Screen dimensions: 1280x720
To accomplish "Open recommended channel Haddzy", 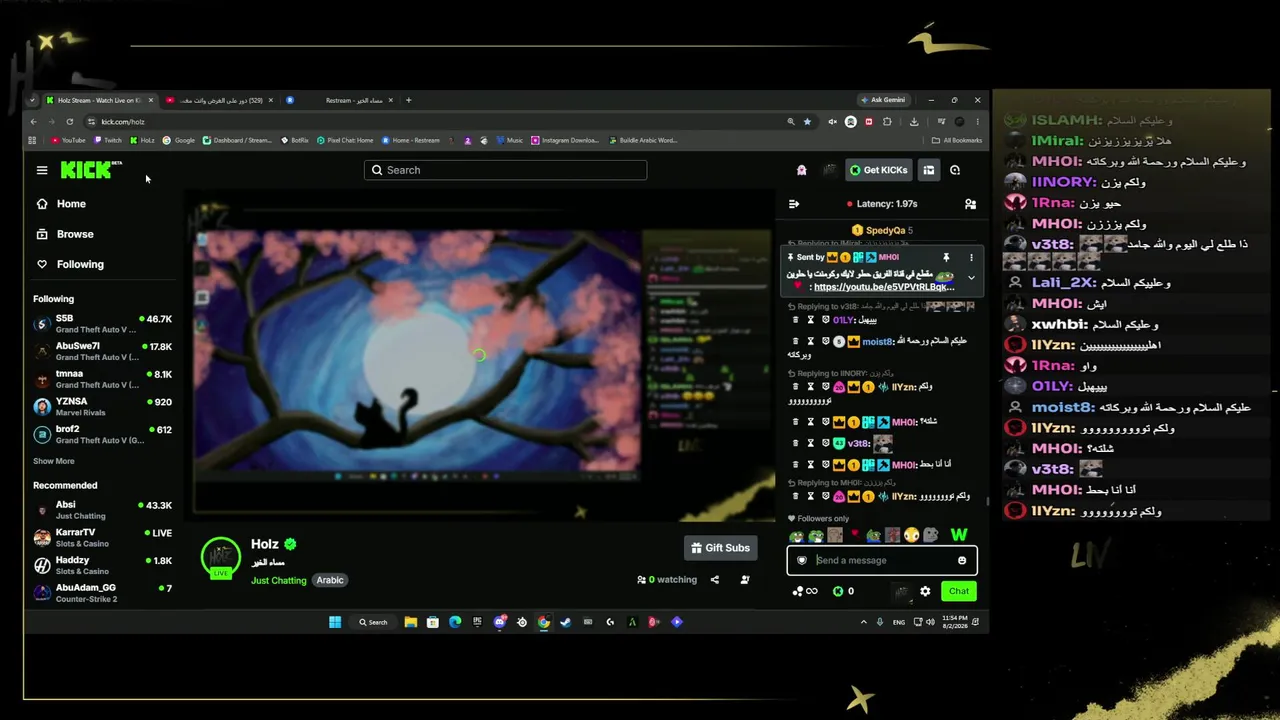I will pos(102,565).
